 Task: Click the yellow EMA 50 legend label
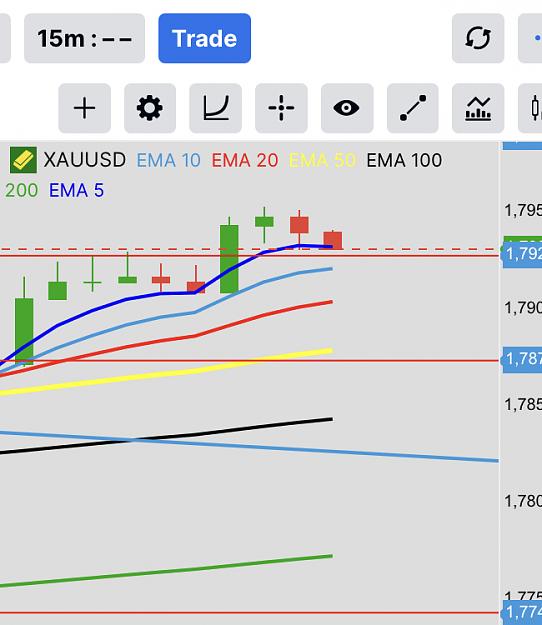322,160
